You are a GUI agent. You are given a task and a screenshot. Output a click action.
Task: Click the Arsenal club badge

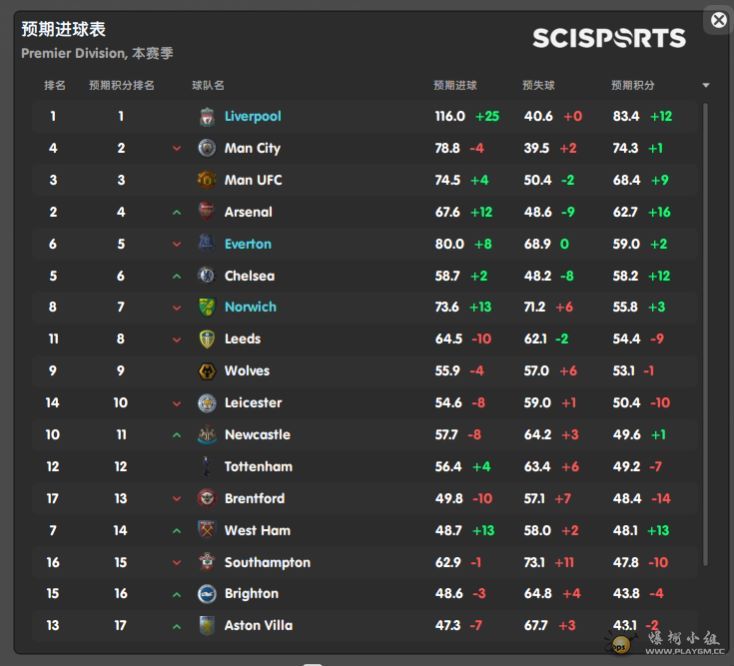pyautogui.click(x=206, y=212)
